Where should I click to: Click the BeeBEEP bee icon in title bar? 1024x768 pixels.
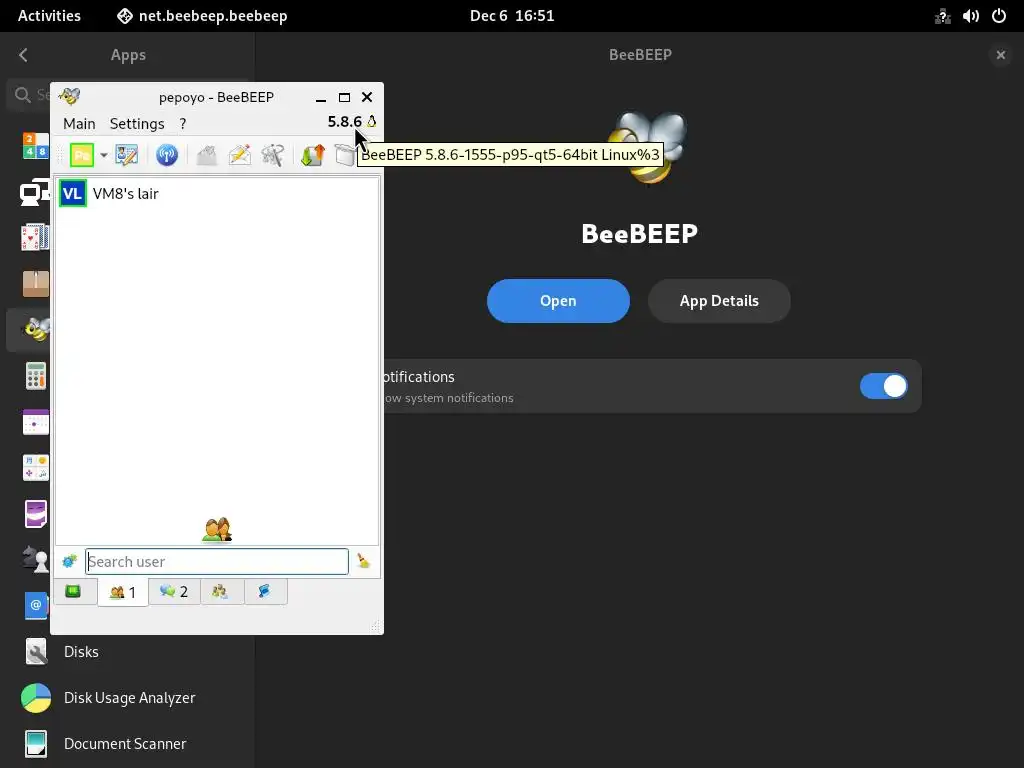click(69, 97)
